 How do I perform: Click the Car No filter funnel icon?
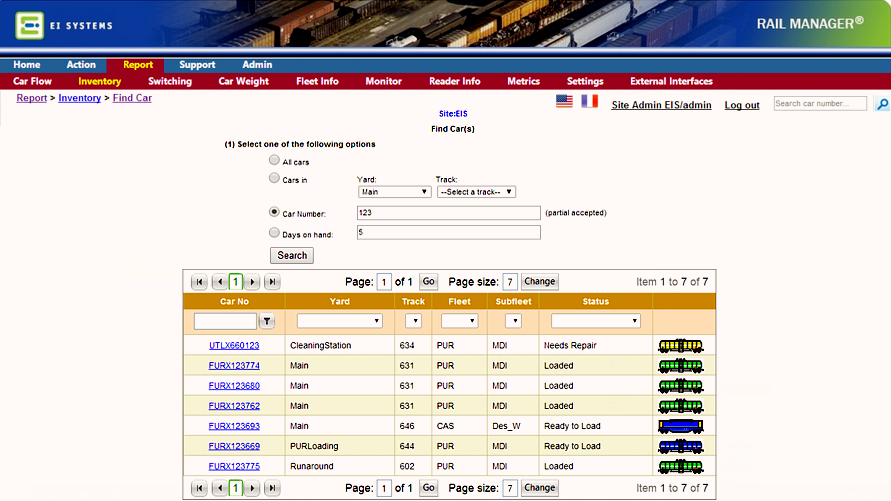tap(267, 321)
